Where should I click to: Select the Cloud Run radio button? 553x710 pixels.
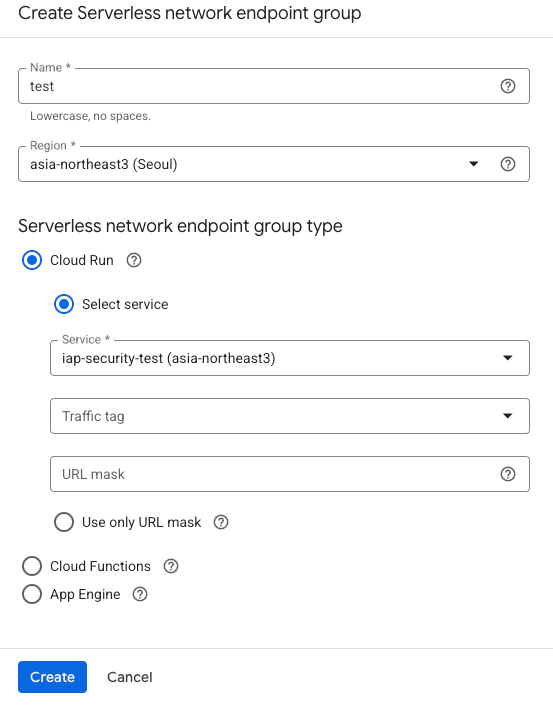pyautogui.click(x=32, y=260)
